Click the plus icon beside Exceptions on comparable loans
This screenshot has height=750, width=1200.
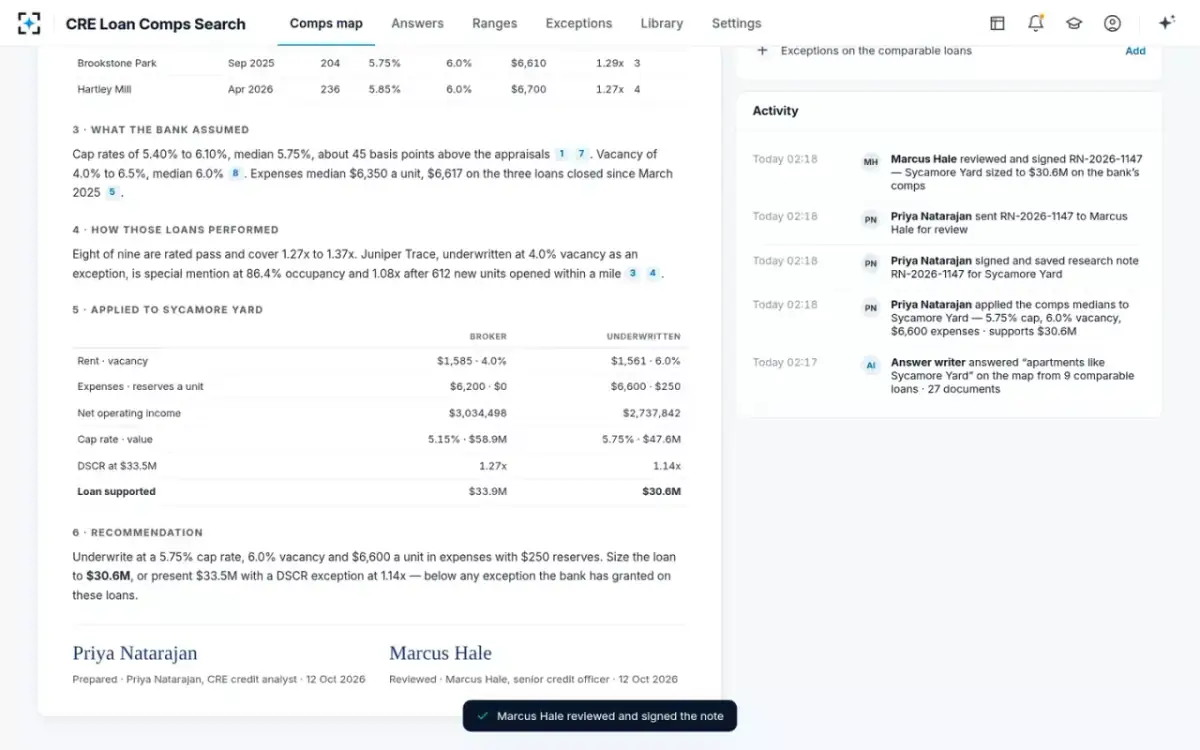pos(762,50)
